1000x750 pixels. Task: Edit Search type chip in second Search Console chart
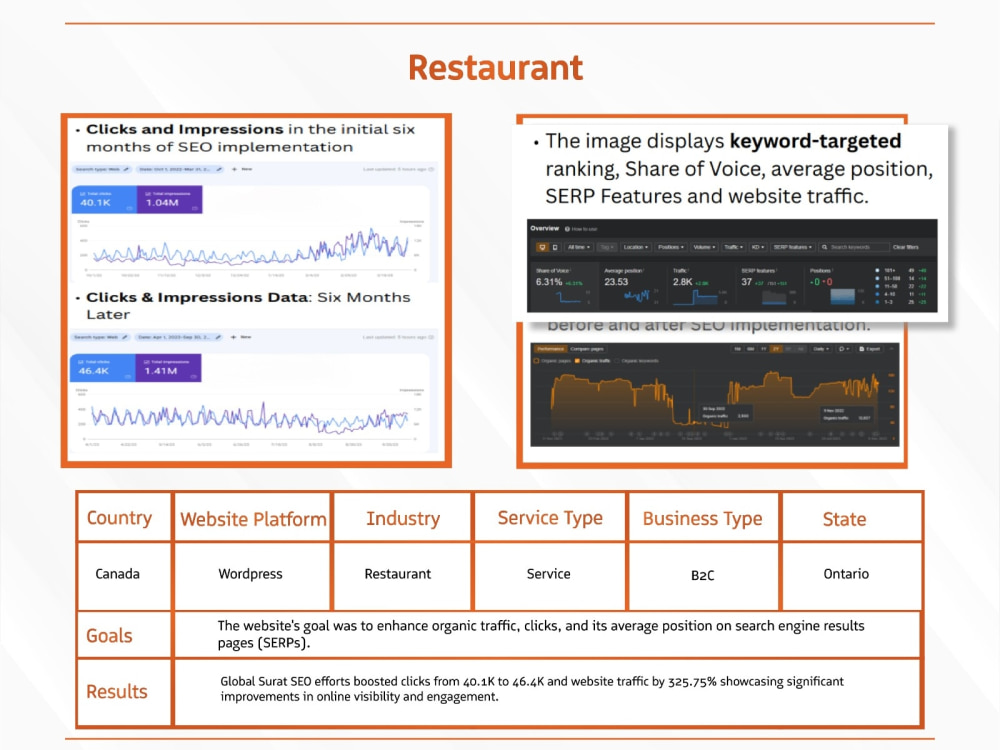(100, 337)
